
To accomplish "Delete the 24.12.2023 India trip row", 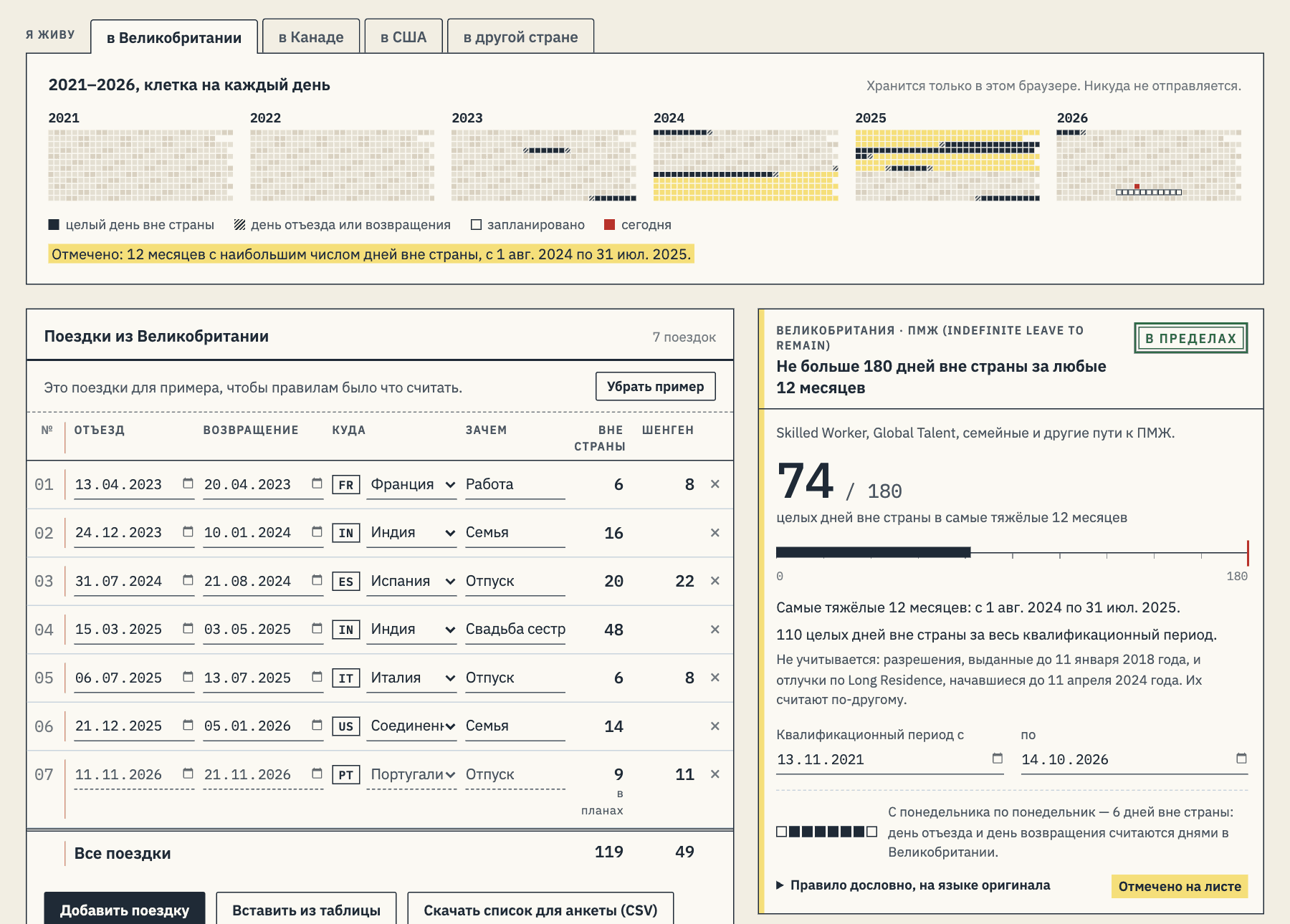I will click(715, 533).
